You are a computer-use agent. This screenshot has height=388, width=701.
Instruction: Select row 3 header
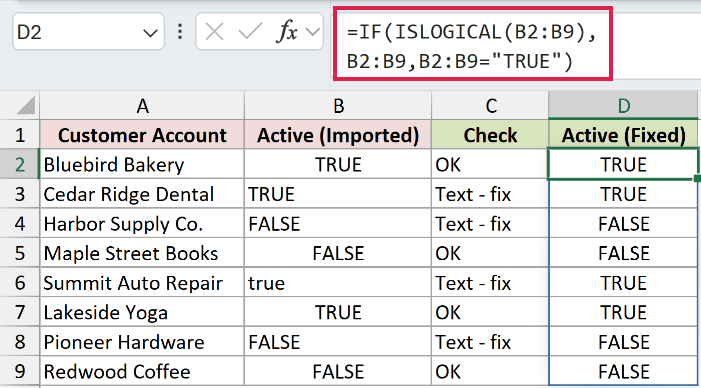coord(20,194)
